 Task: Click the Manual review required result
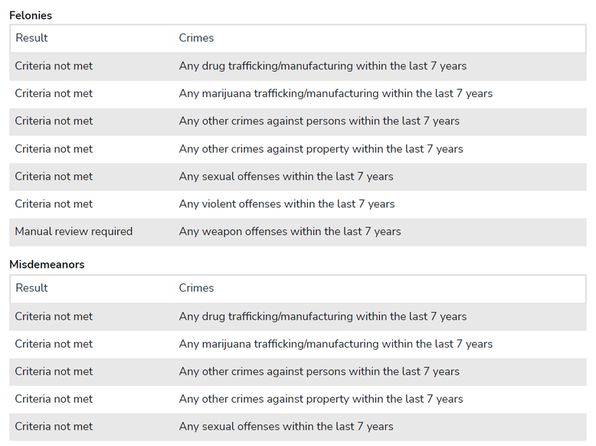[x=74, y=232]
